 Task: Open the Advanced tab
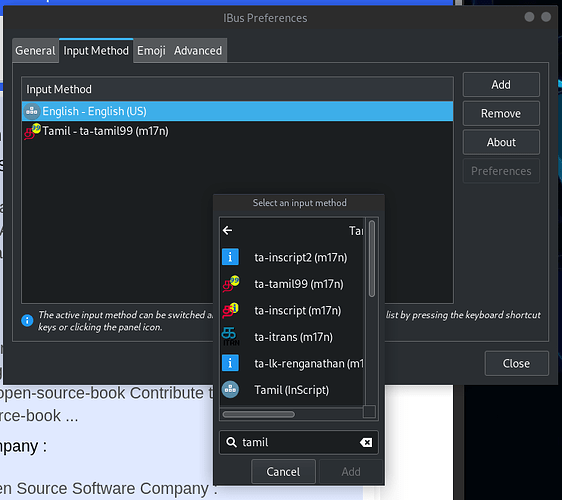tap(198, 51)
